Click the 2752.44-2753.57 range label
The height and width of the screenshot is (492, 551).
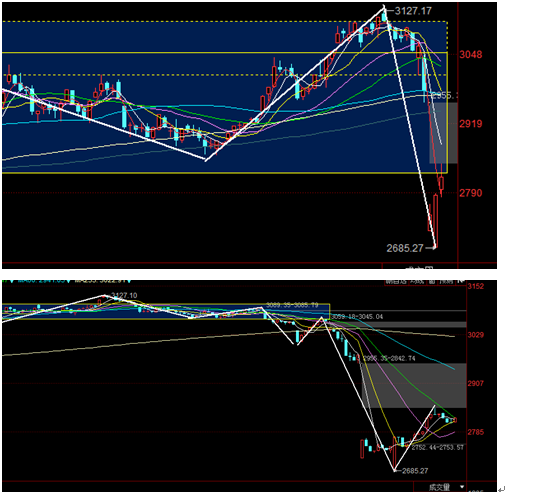(x=437, y=447)
